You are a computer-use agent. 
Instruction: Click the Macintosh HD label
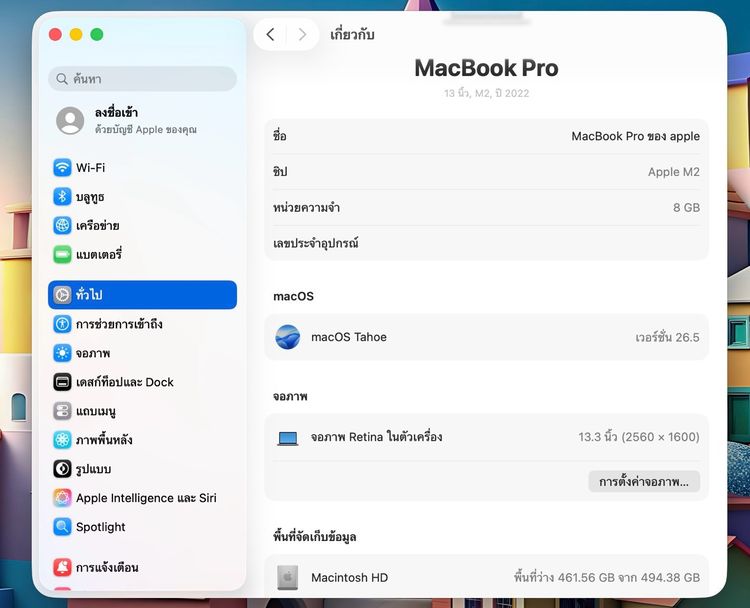tap(349, 577)
